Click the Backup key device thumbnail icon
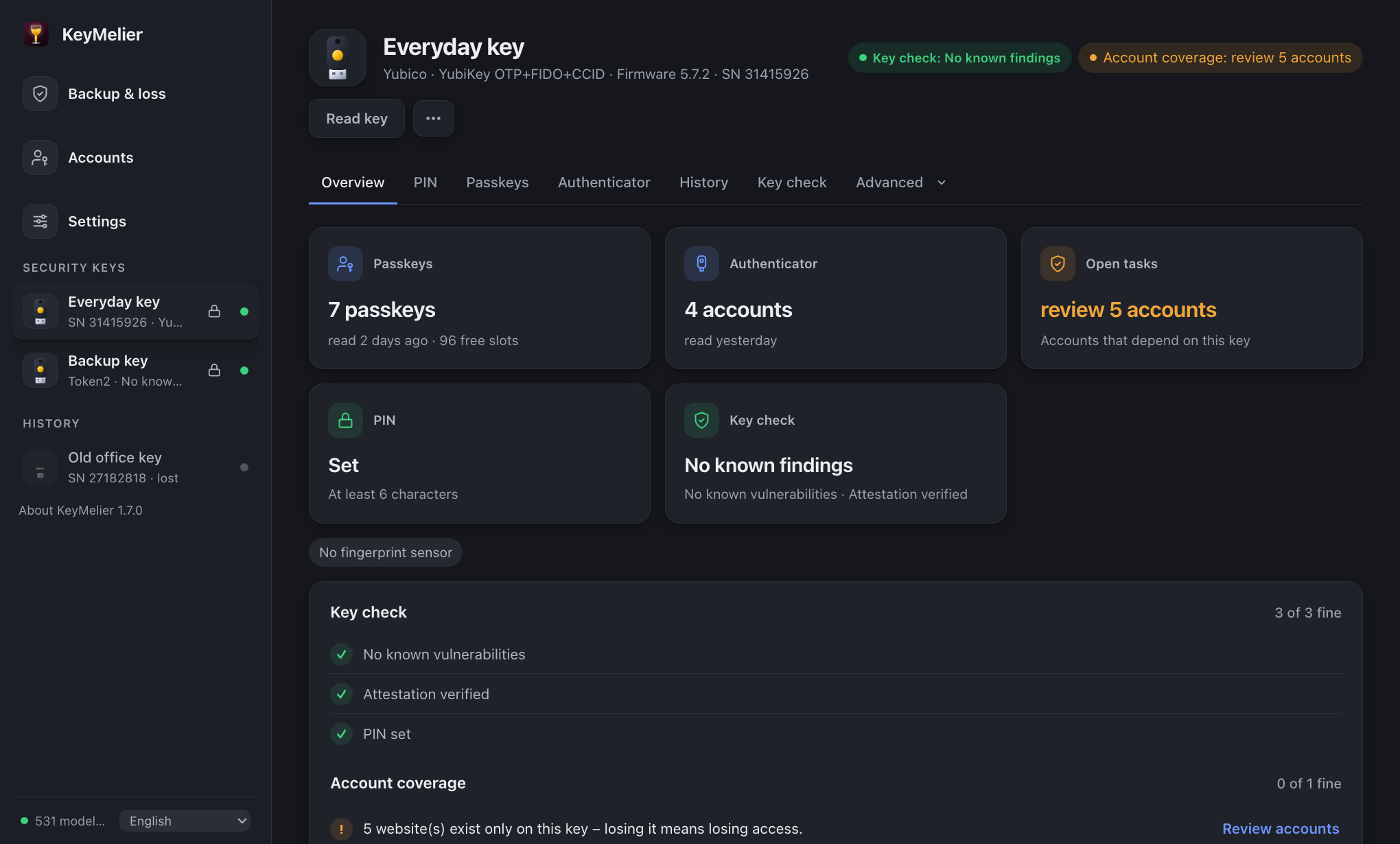 40,371
